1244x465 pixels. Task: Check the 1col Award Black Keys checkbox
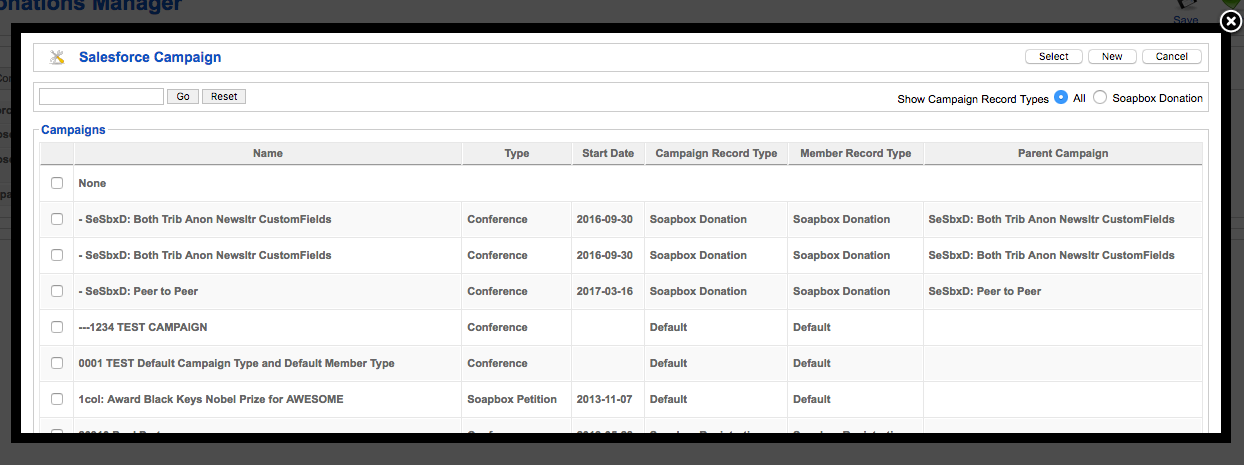point(57,399)
